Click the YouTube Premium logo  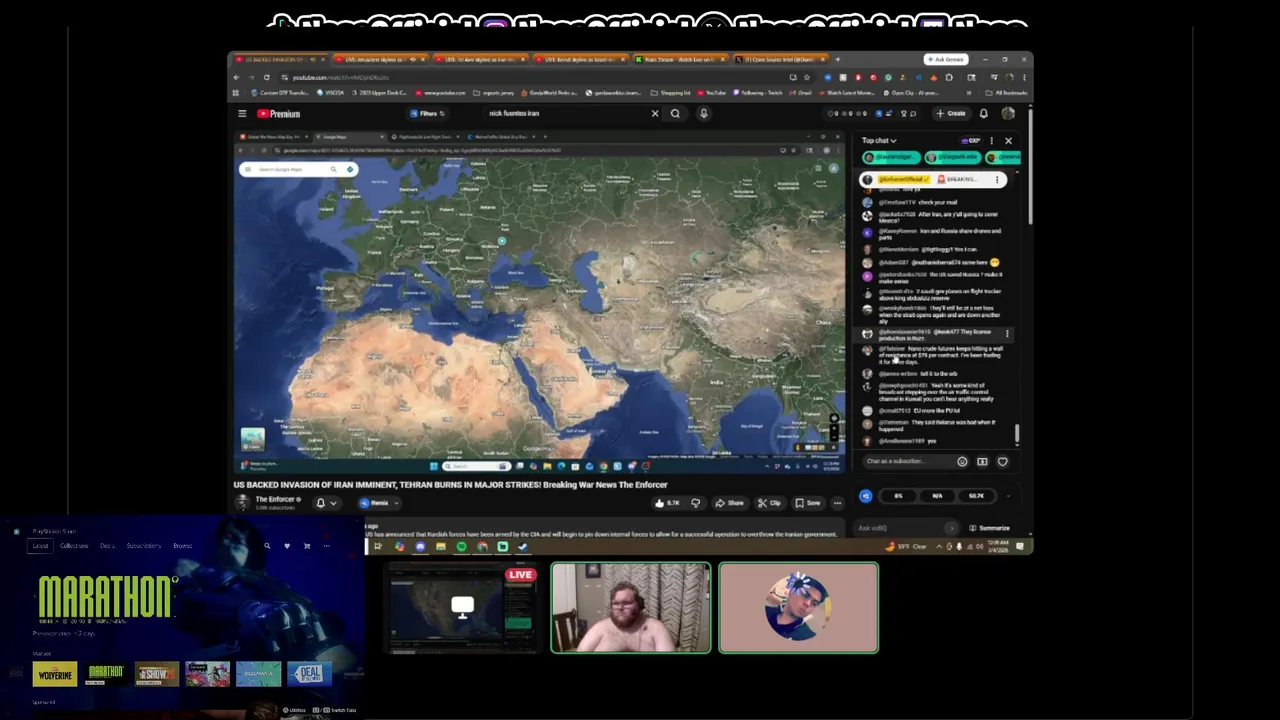278,114
